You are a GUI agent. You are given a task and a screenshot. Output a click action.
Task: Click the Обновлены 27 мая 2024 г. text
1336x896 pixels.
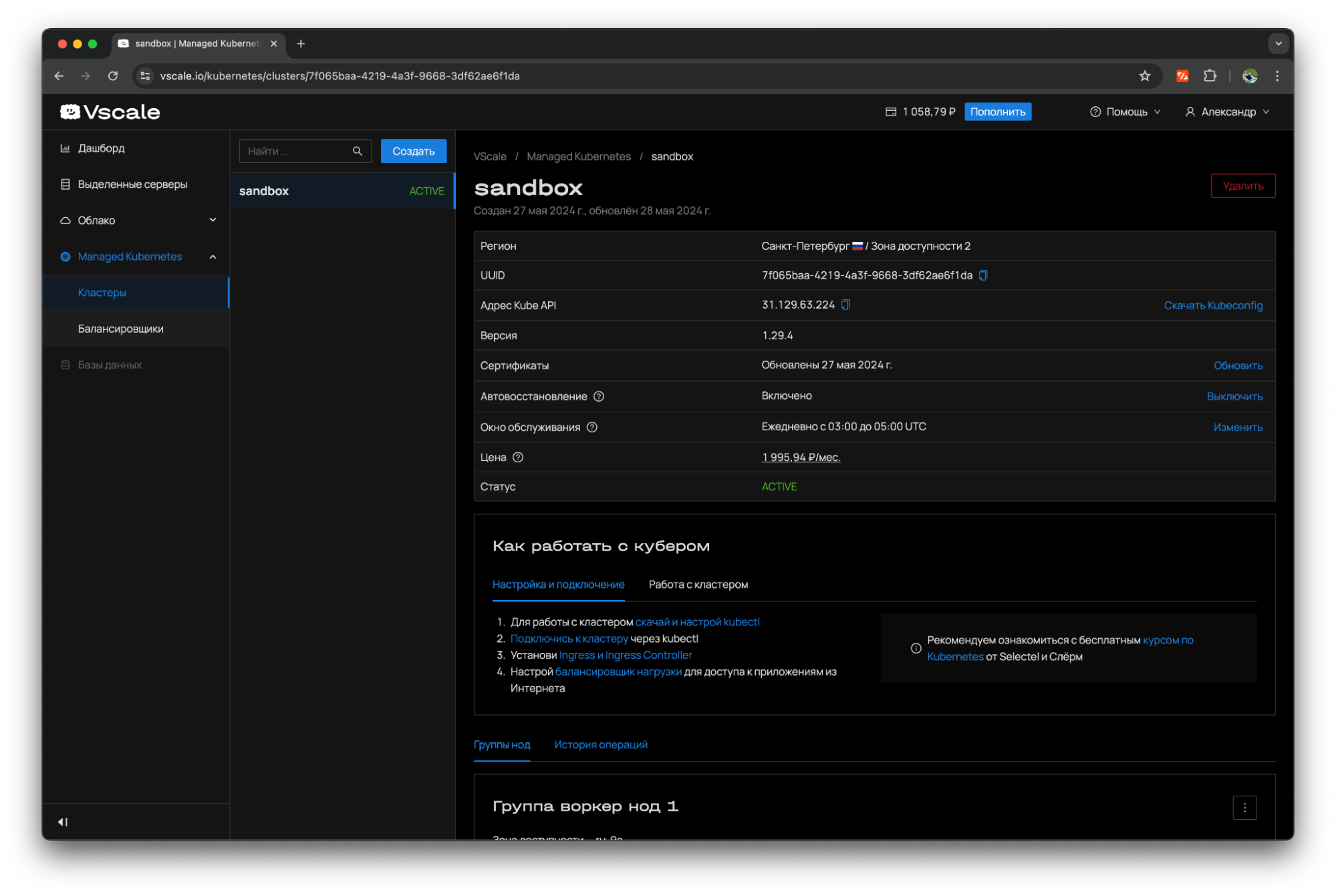[826, 365]
